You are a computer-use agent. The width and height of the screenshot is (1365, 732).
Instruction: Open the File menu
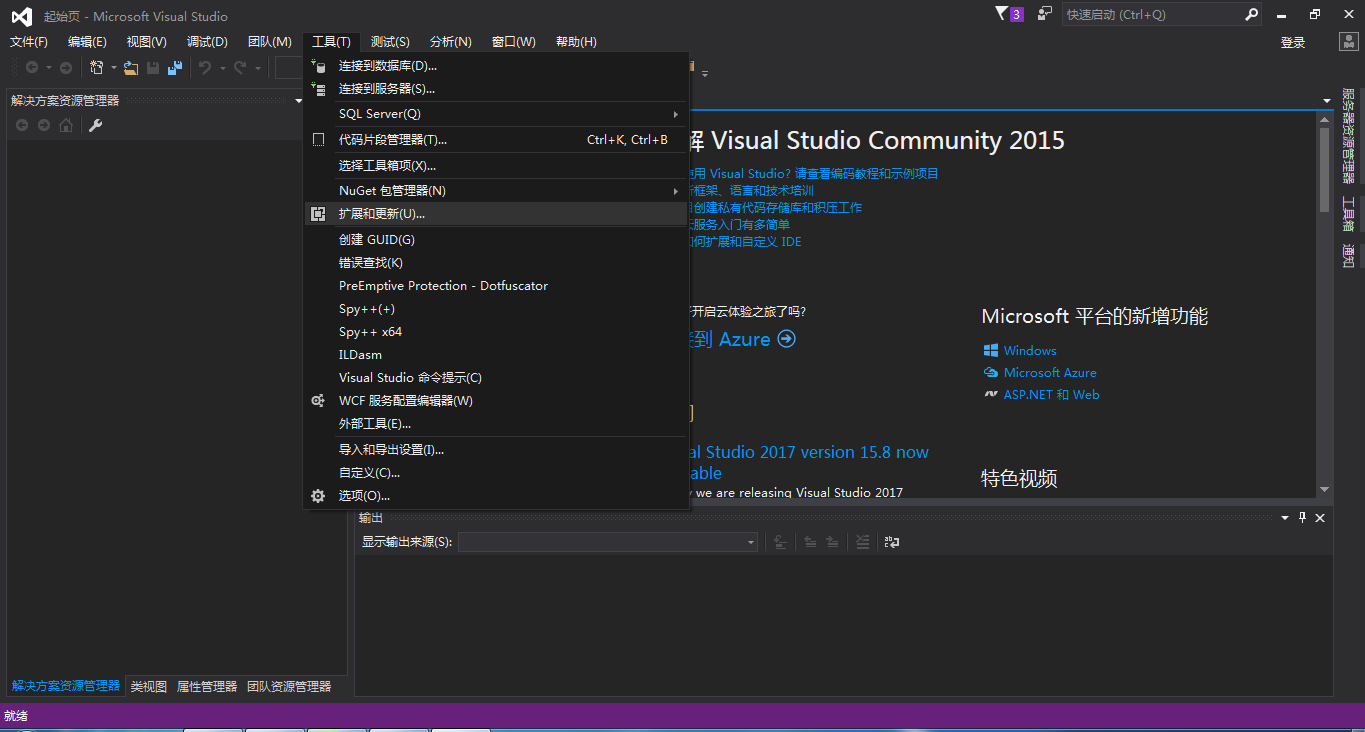tap(29, 42)
